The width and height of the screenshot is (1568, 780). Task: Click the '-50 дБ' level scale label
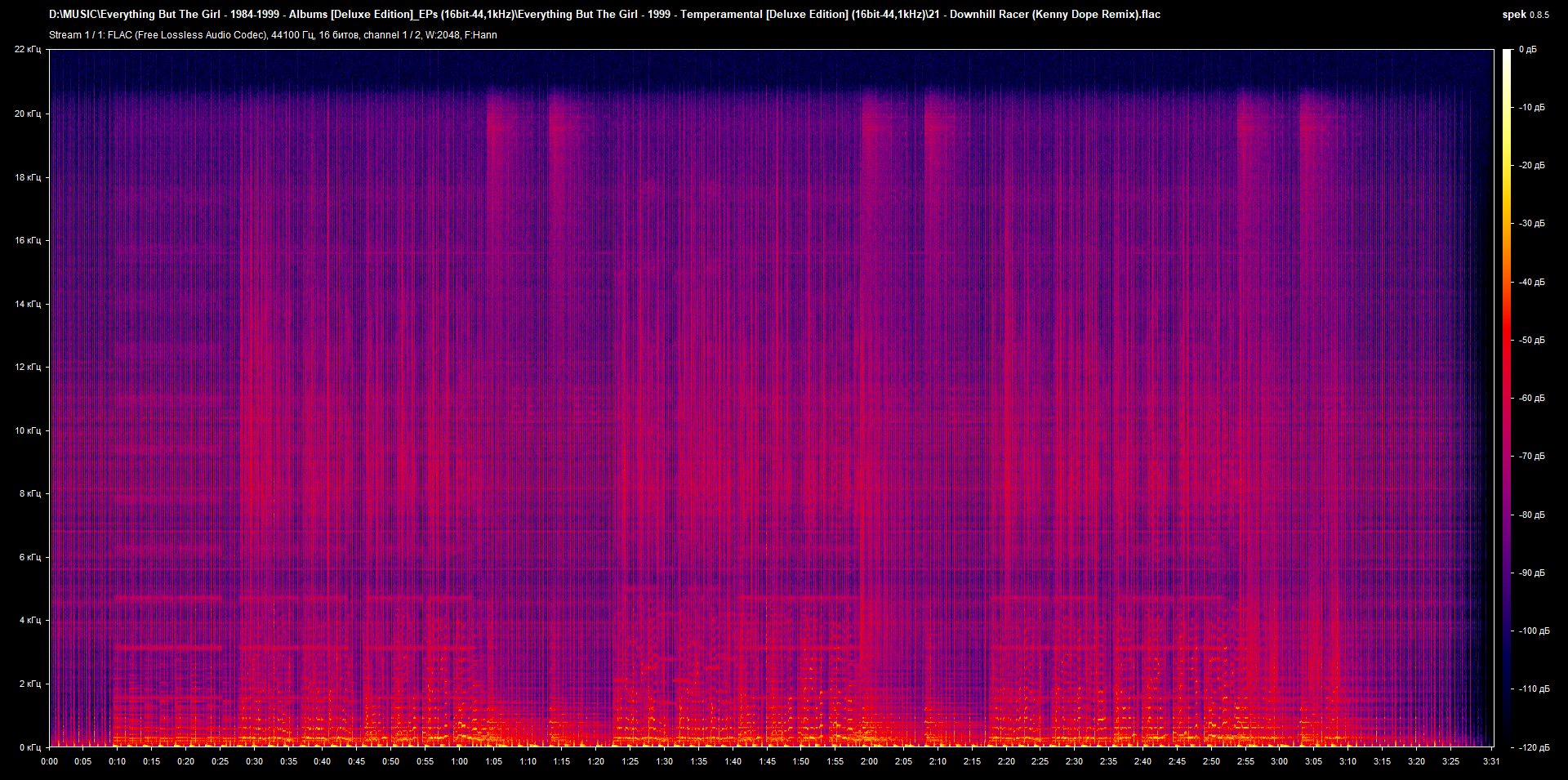click(x=1531, y=340)
